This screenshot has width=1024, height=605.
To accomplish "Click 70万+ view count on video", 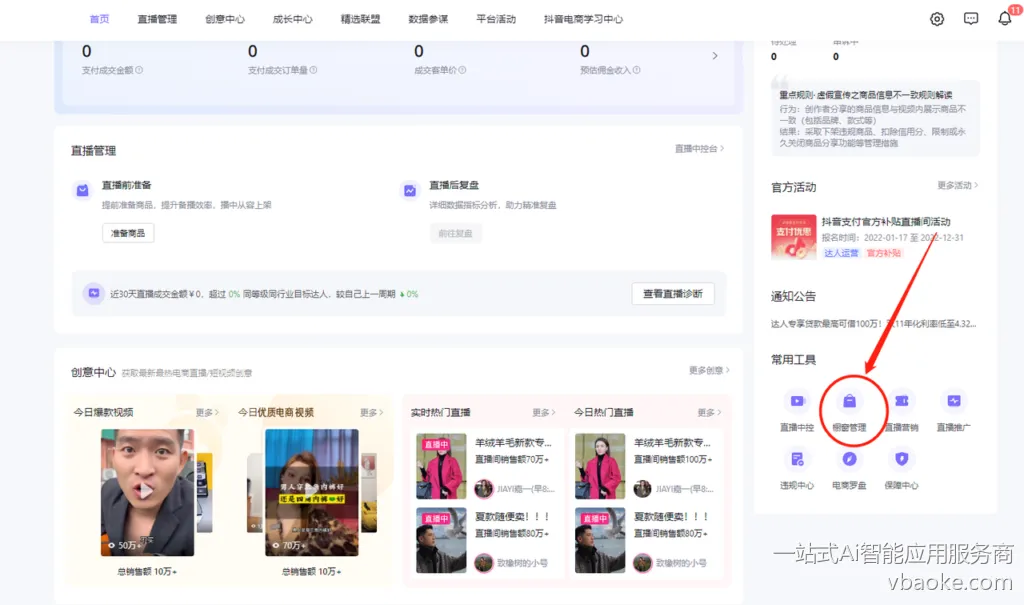I will tap(289, 545).
